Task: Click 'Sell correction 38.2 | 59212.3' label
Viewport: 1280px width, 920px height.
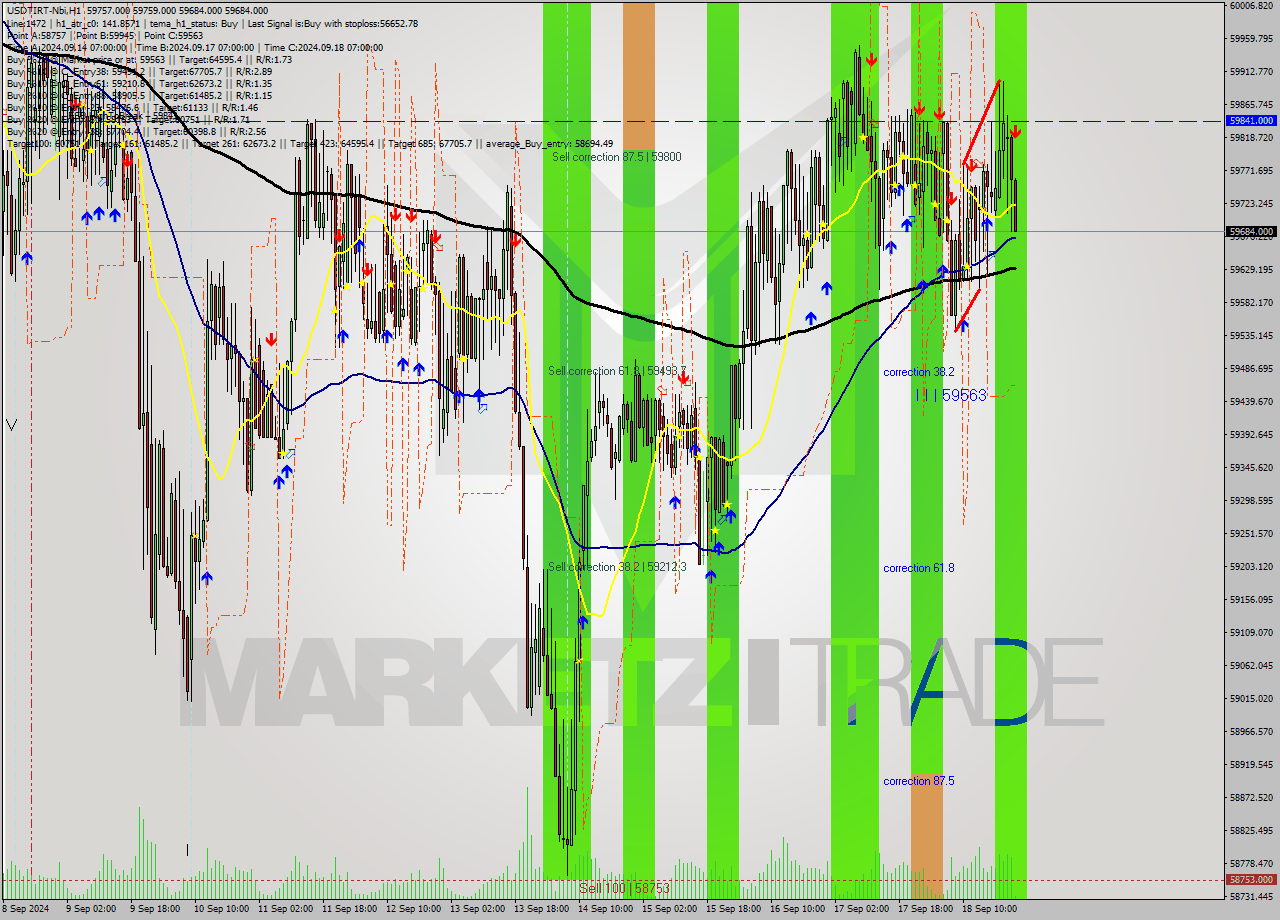Action: point(617,567)
